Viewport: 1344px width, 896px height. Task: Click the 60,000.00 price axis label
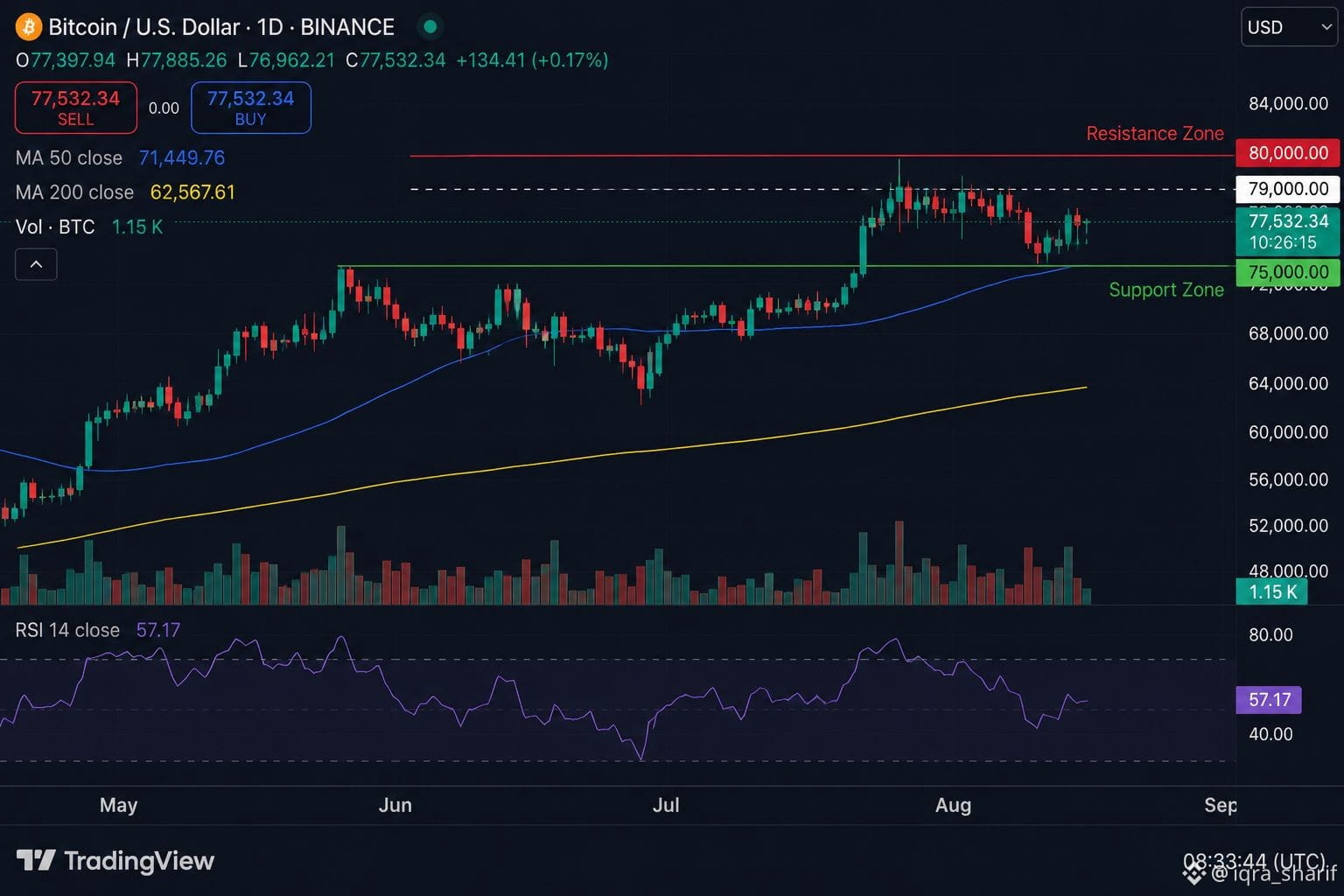point(1288,432)
